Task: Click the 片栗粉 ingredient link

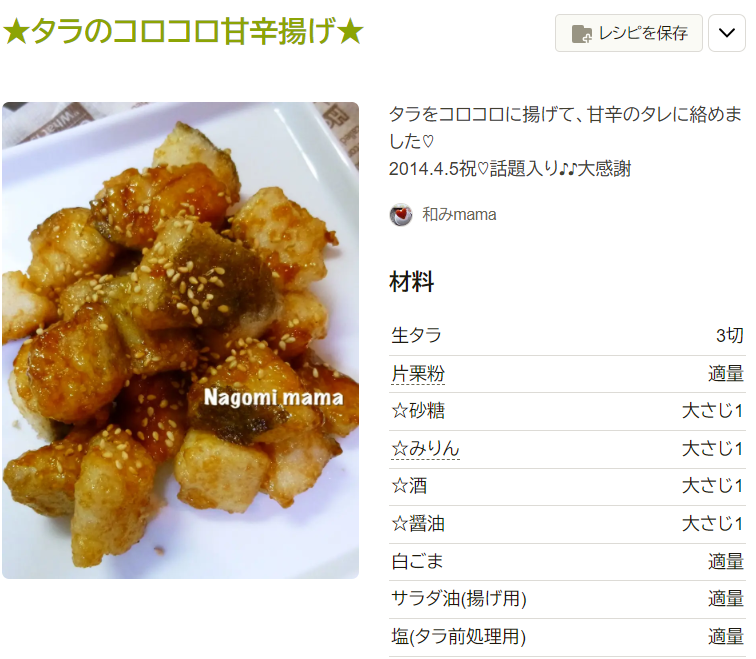Action: coord(418,374)
